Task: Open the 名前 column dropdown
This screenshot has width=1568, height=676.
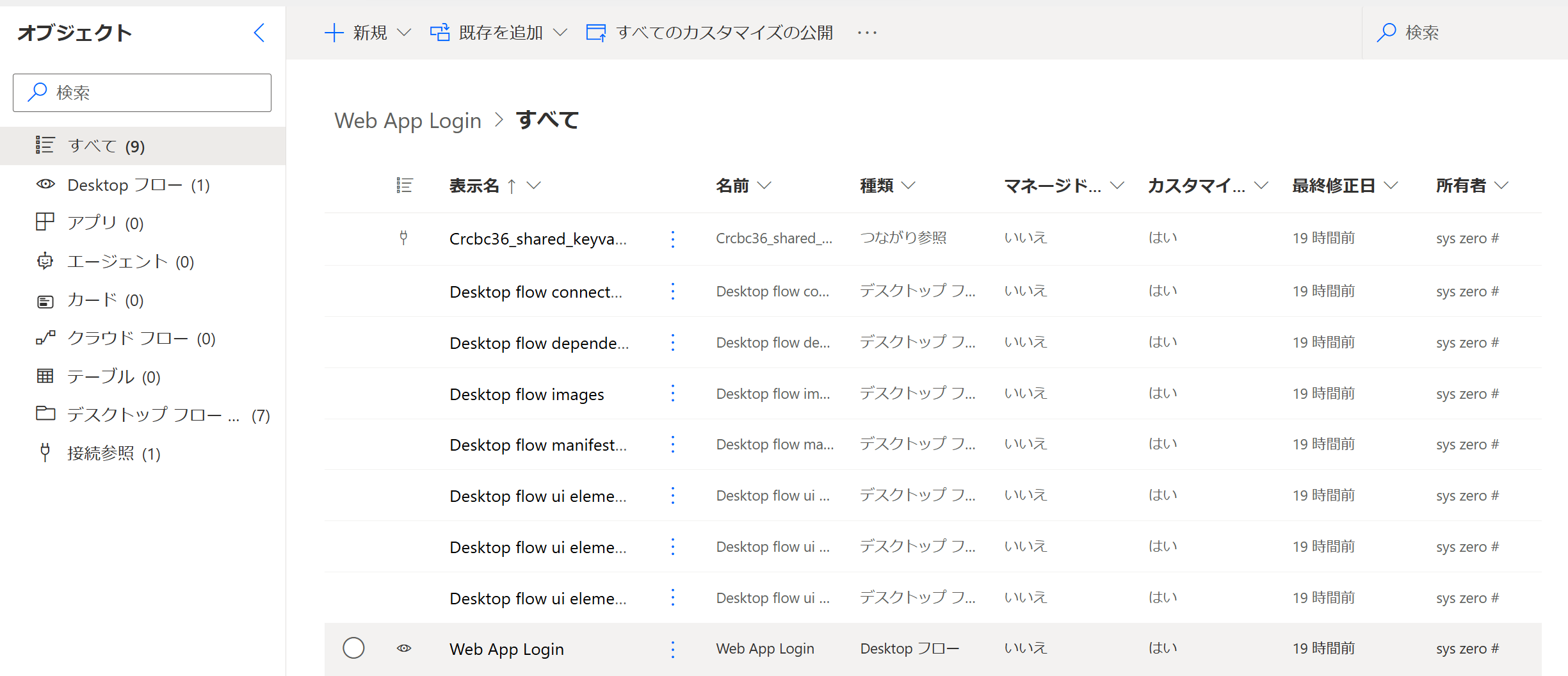Action: pos(764,186)
